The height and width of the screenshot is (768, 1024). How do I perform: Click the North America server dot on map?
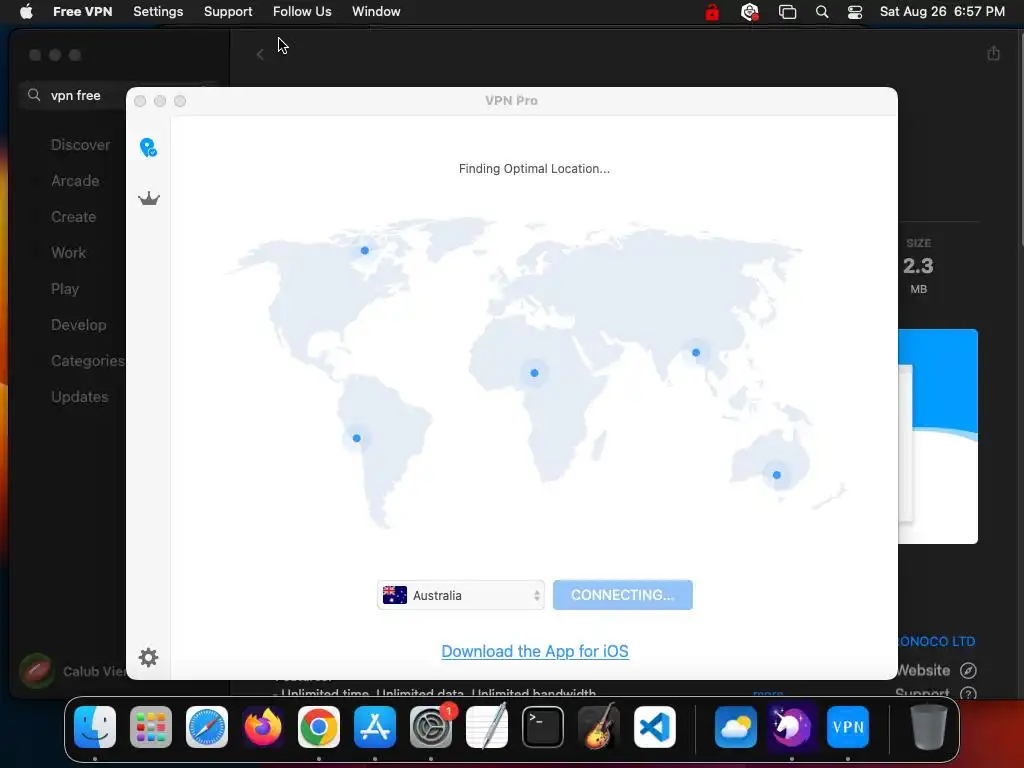pyautogui.click(x=364, y=250)
